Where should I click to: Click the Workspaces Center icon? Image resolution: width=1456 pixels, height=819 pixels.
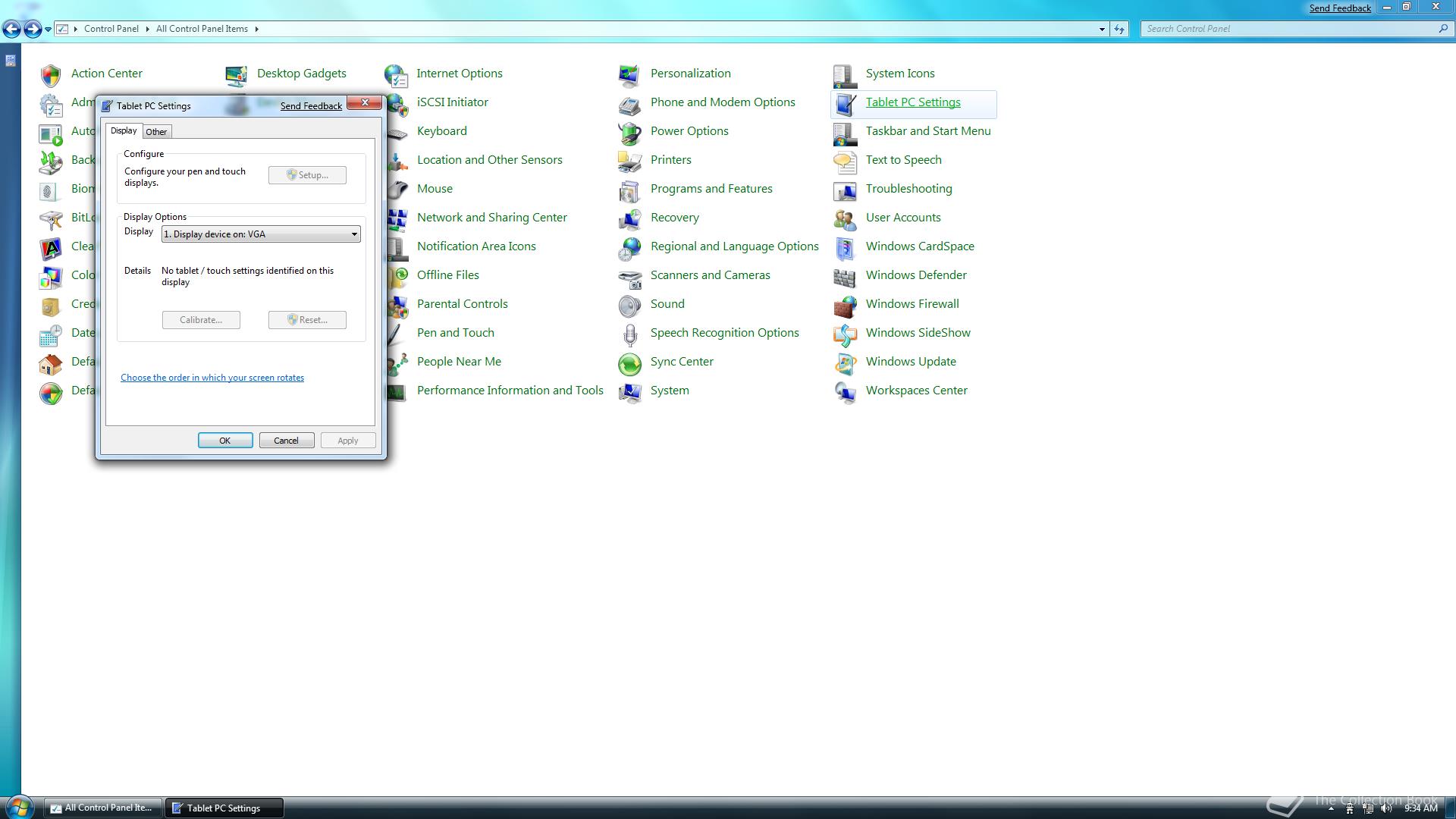point(845,392)
